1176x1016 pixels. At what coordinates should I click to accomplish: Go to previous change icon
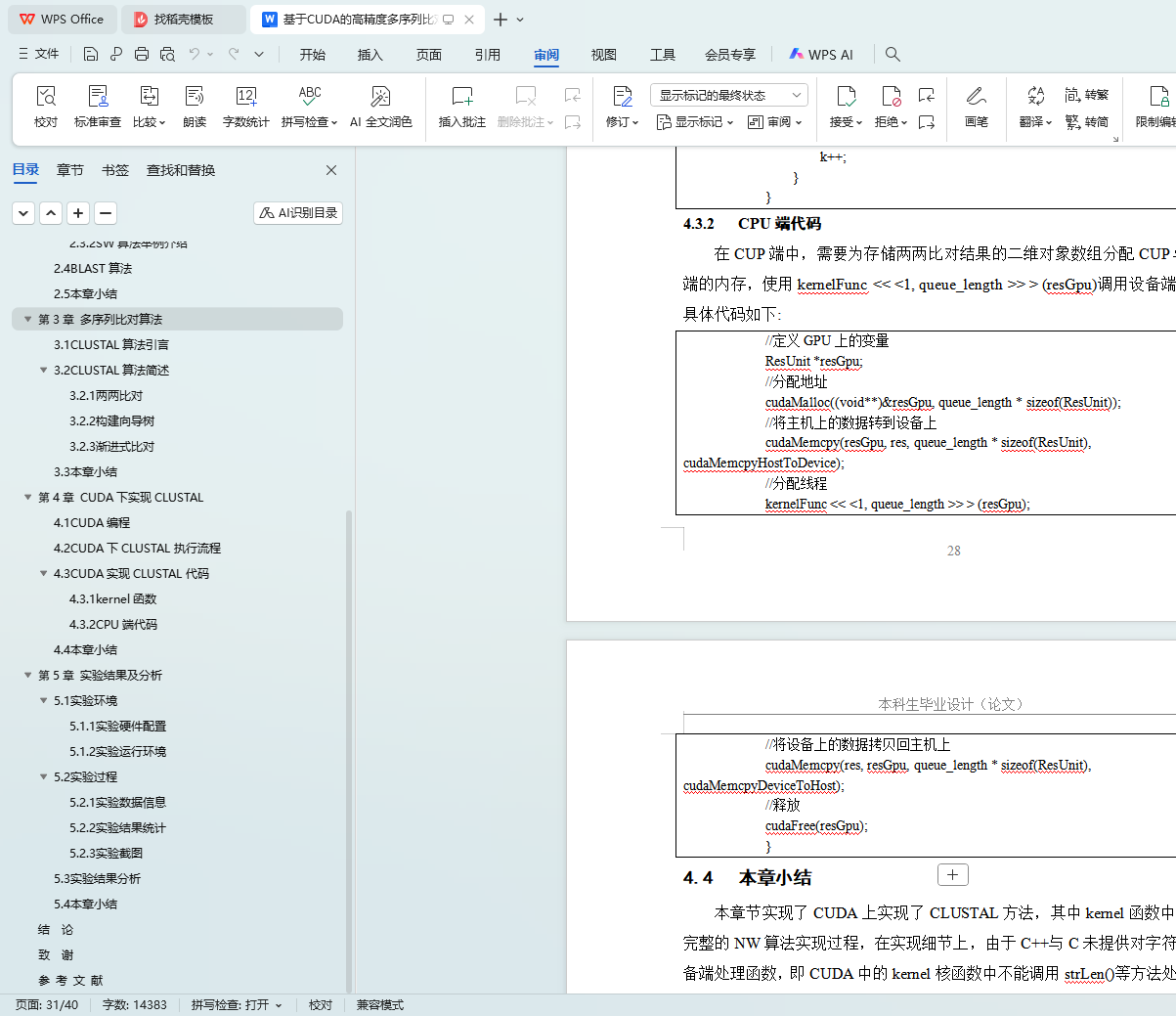(x=927, y=95)
